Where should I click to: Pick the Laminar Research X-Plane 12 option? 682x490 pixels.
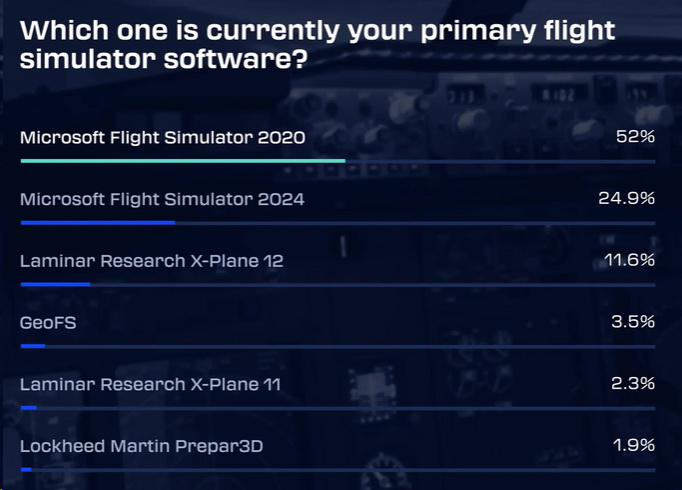pyautogui.click(x=152, y=261)
